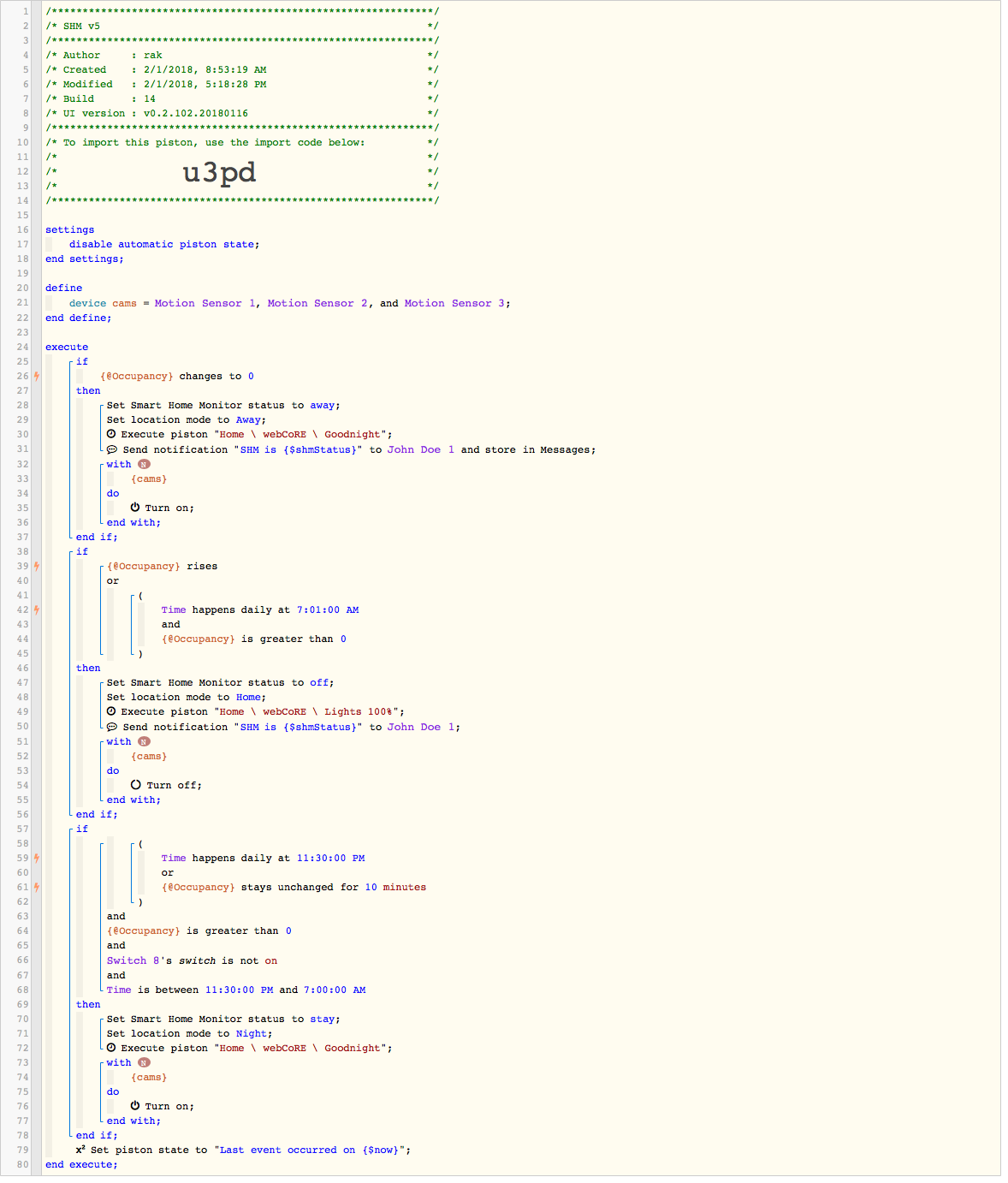
Task: Click "disable automatic piston state;" setting
Action: tap(164, 244)
